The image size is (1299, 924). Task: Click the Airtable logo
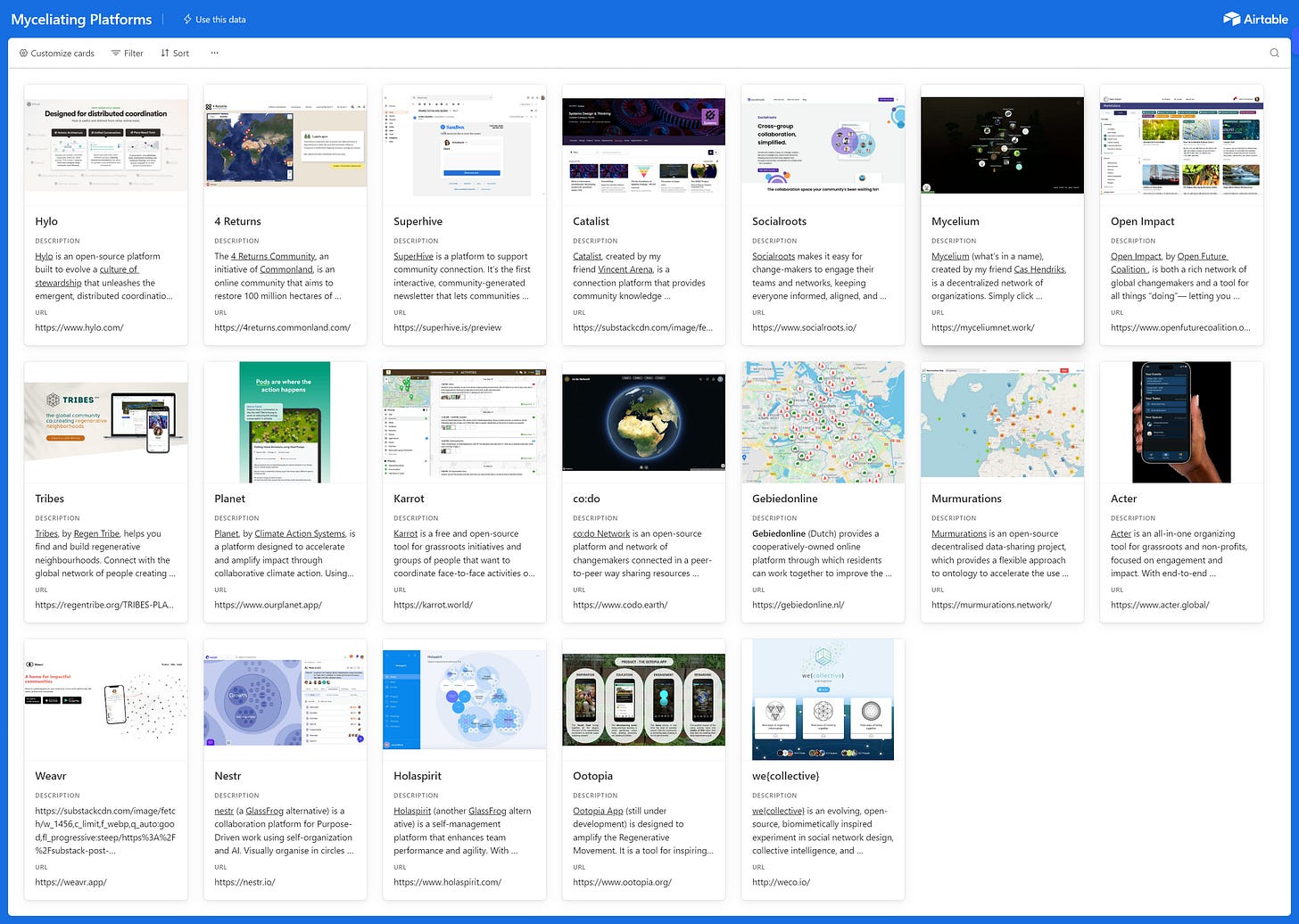(1255, 19)
